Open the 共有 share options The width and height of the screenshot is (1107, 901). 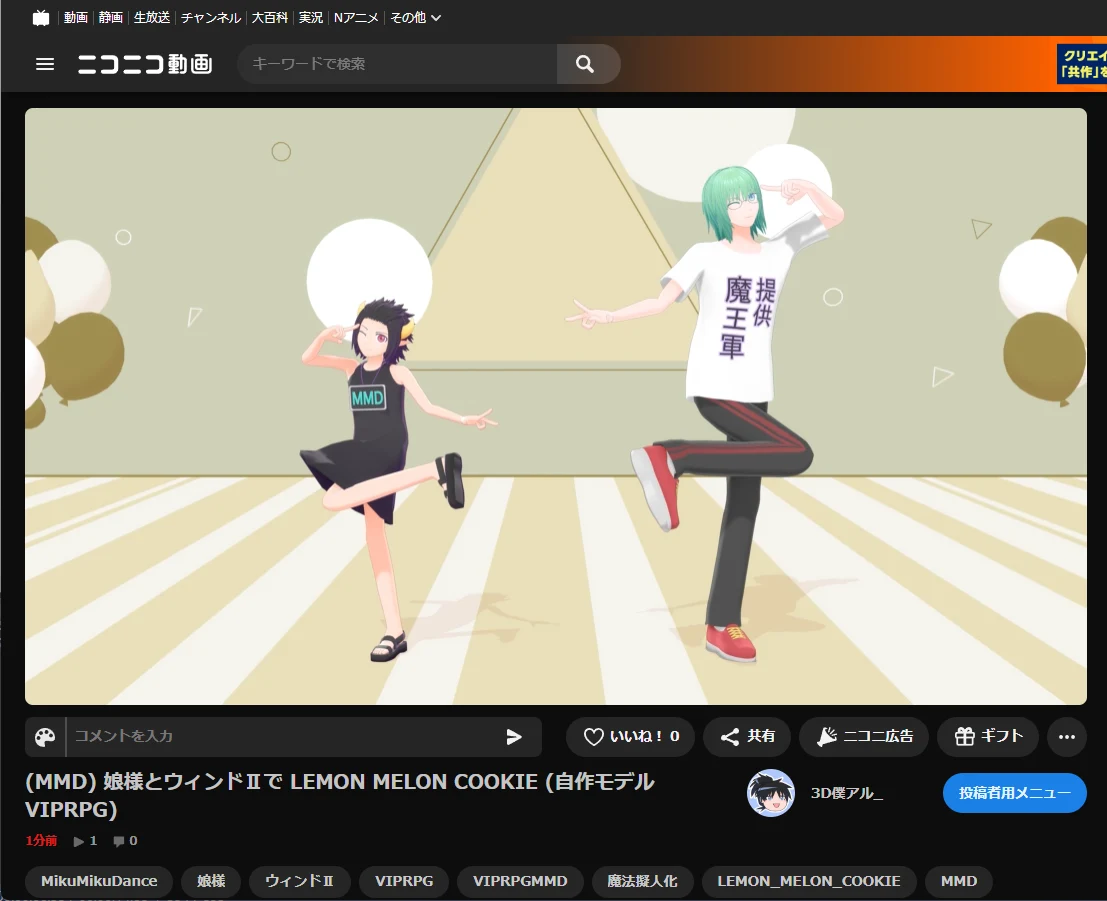(747, 737)
